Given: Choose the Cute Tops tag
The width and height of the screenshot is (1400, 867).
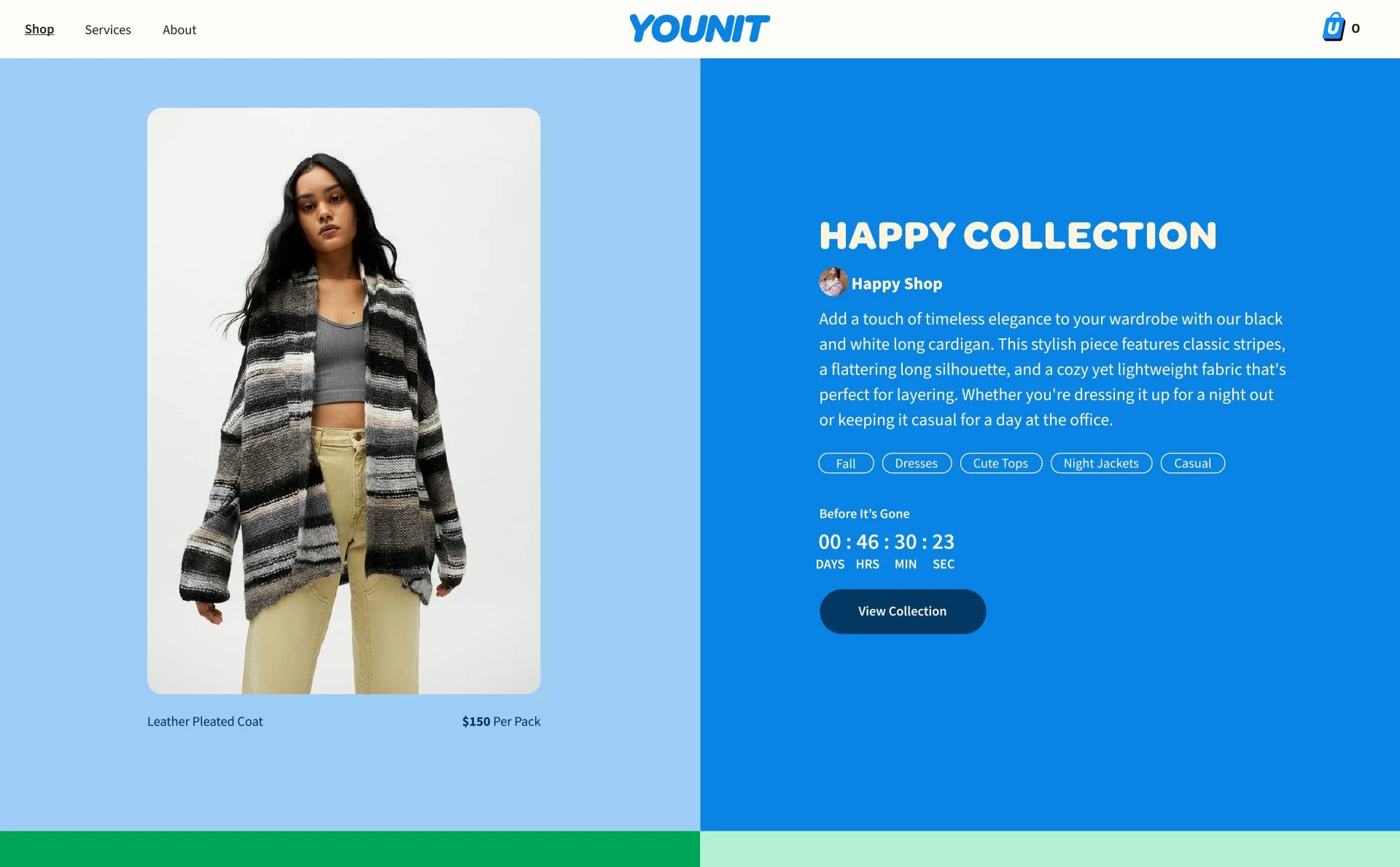Looking at the screenshot, I should coord(1000,463).
